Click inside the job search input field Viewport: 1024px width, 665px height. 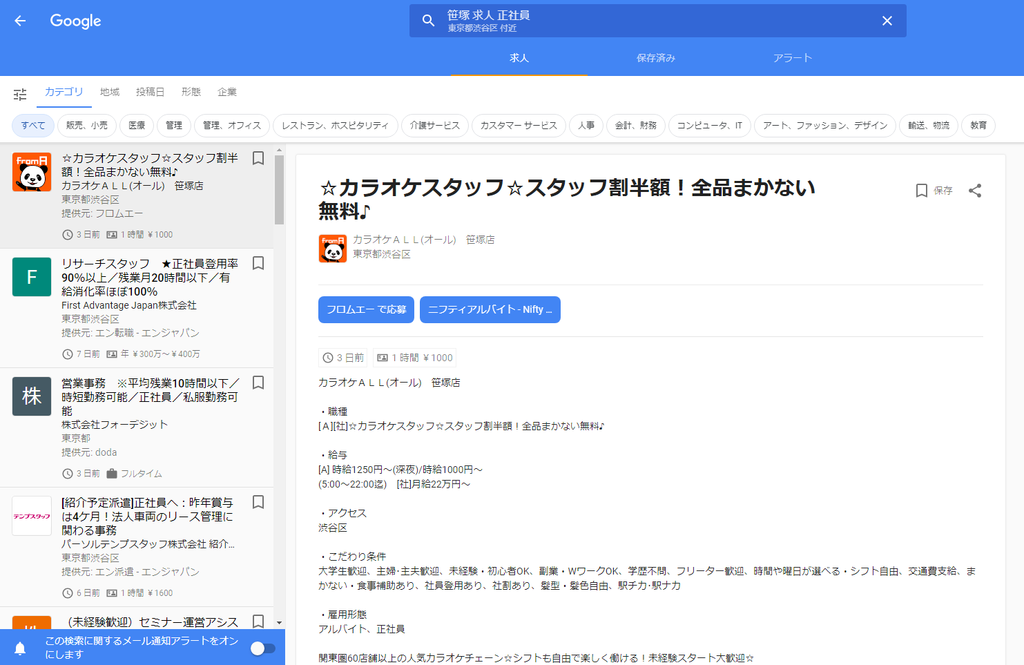[x=600, y=20]
